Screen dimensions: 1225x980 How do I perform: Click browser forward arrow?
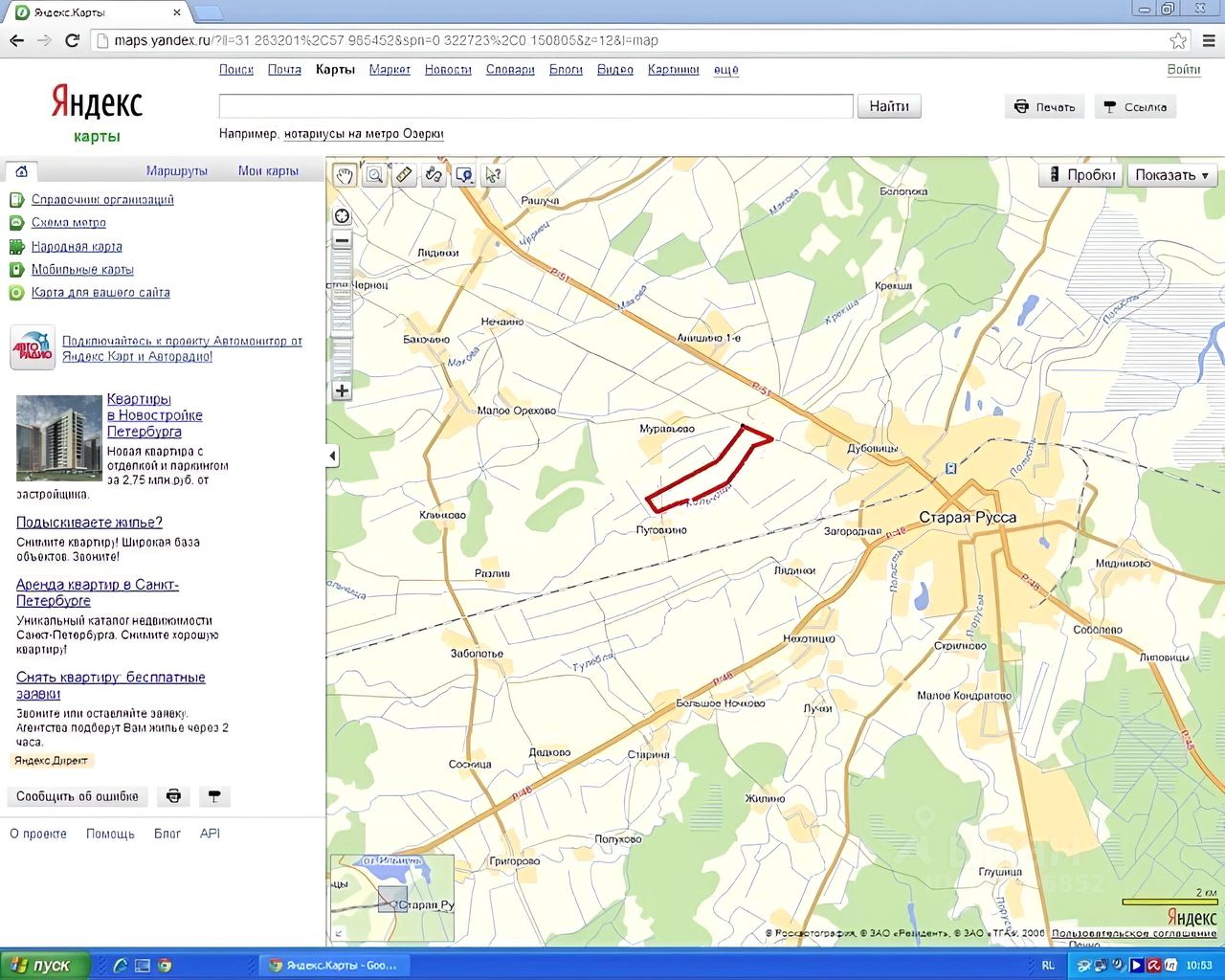point(44,40)
